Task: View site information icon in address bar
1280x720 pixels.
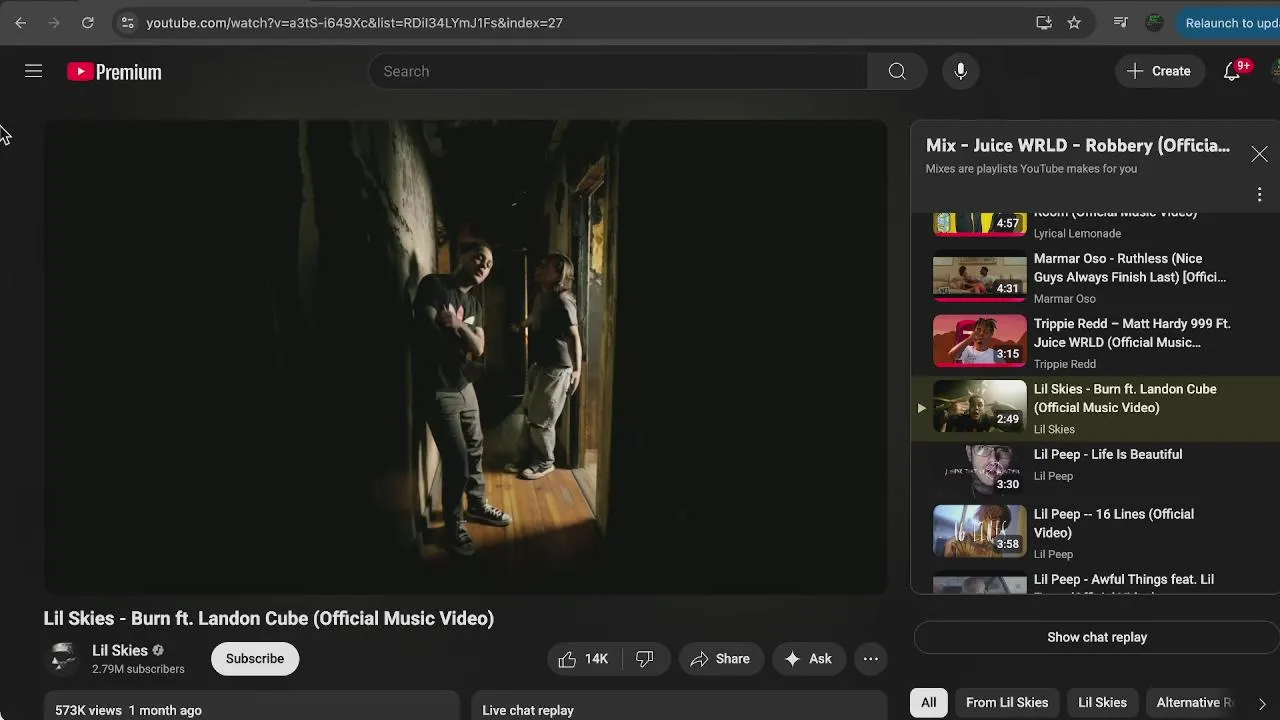Action: pyautogui.click(x=126, y=22)
